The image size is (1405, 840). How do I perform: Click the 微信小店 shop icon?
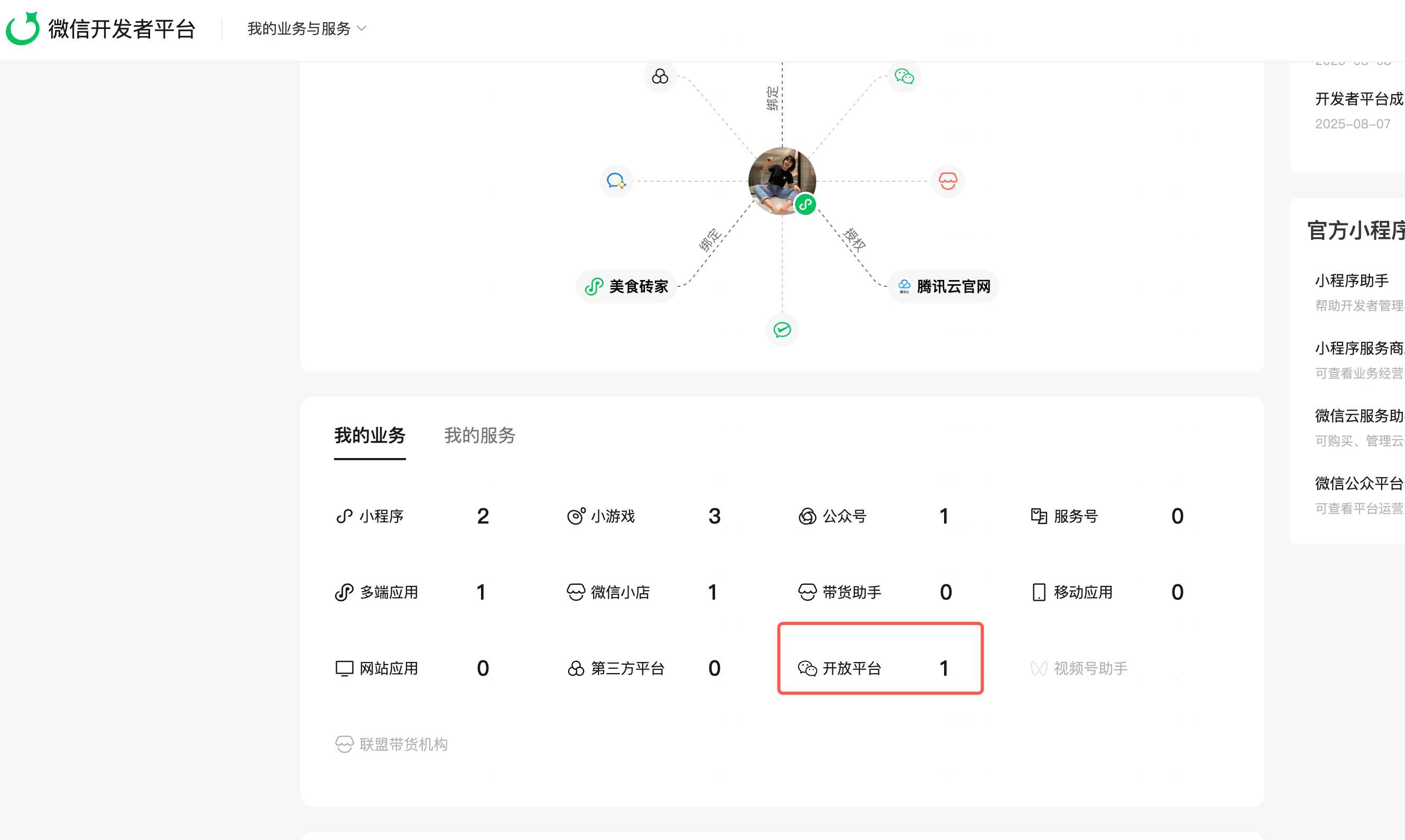coord(575,592)
